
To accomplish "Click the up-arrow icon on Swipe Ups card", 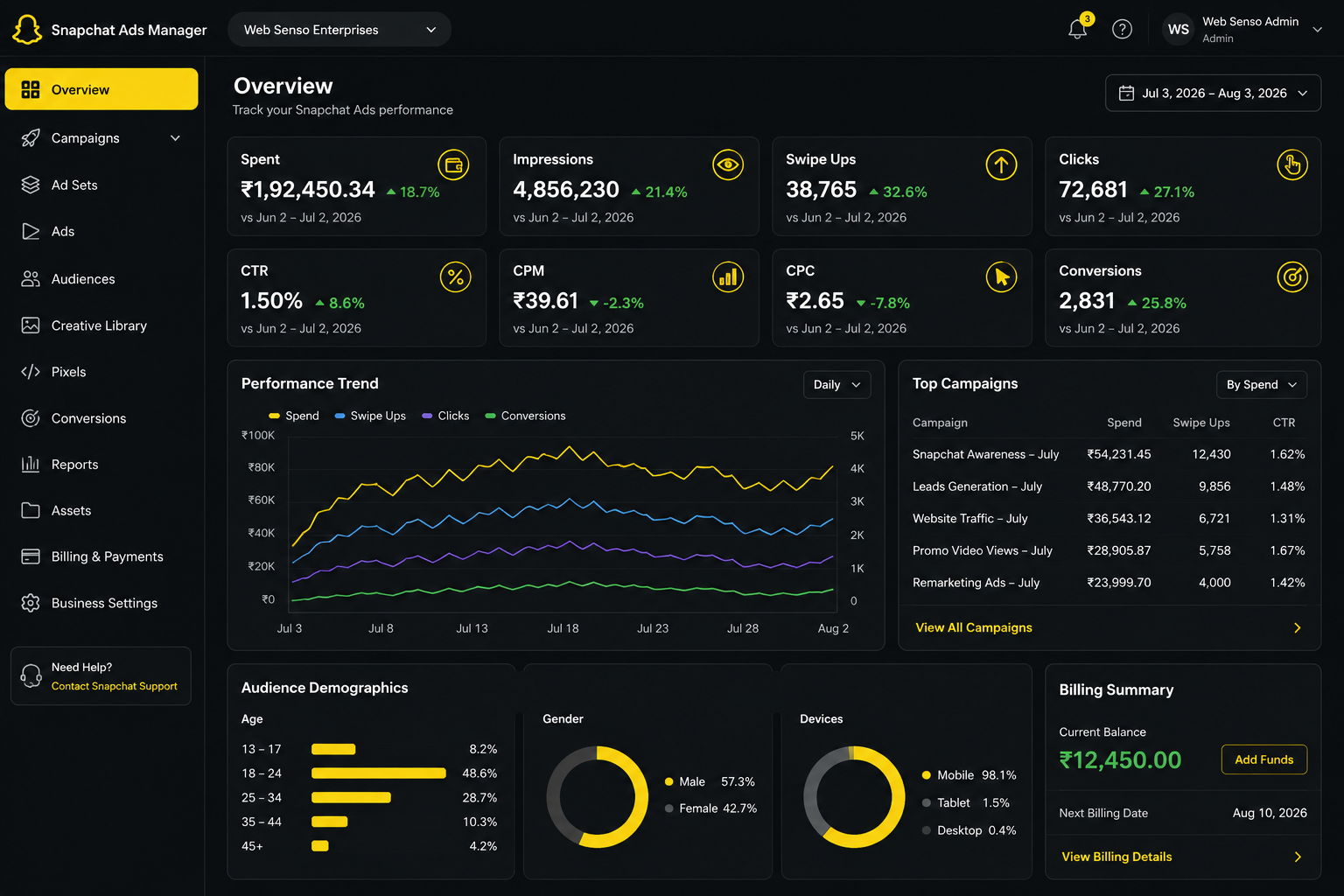I will pos(1001,164).
